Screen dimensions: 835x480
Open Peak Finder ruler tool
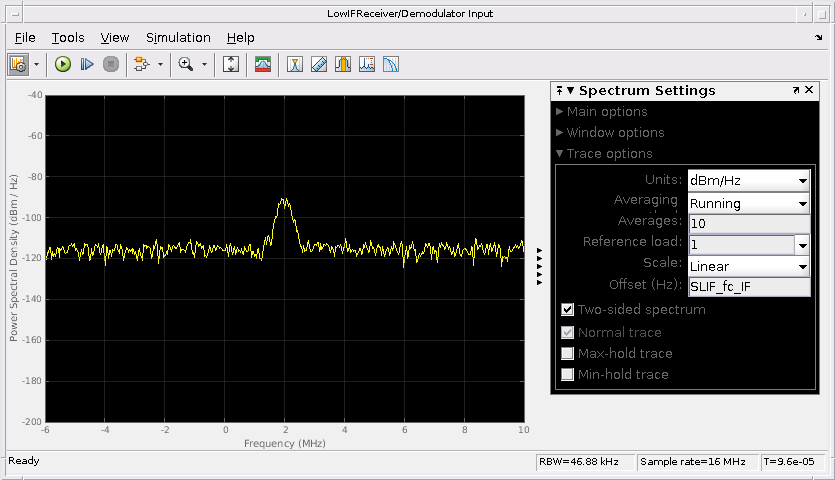[319, 64]
